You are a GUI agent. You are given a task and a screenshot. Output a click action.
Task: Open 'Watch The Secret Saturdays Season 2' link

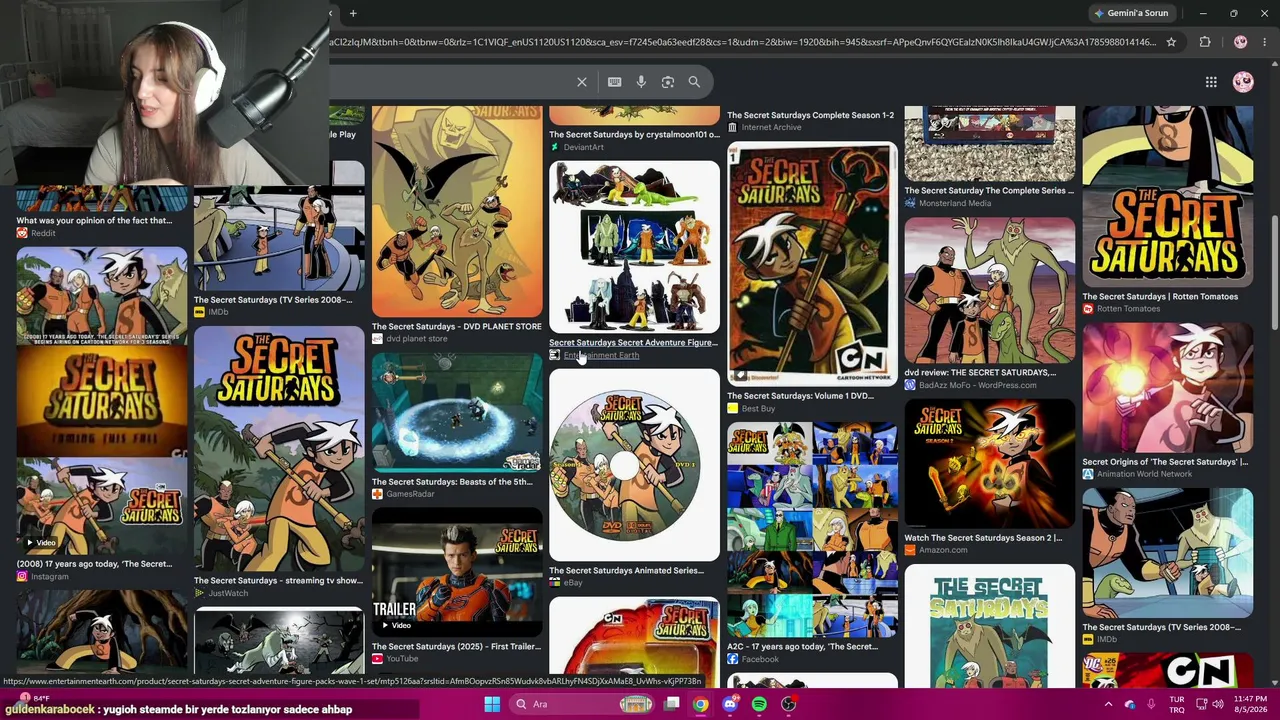pos(983,538)
